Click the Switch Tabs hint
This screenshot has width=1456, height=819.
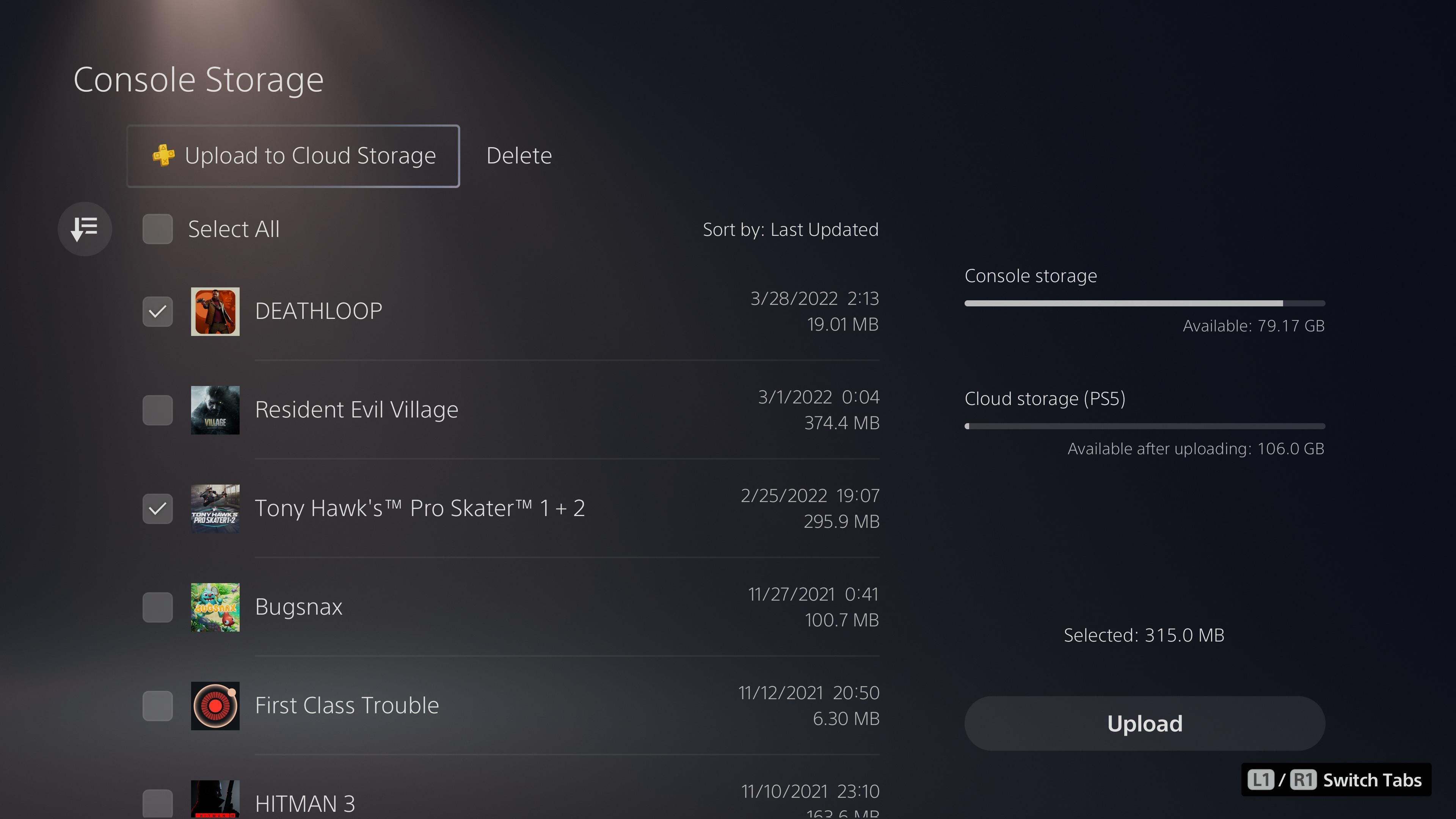(1335, 780)
